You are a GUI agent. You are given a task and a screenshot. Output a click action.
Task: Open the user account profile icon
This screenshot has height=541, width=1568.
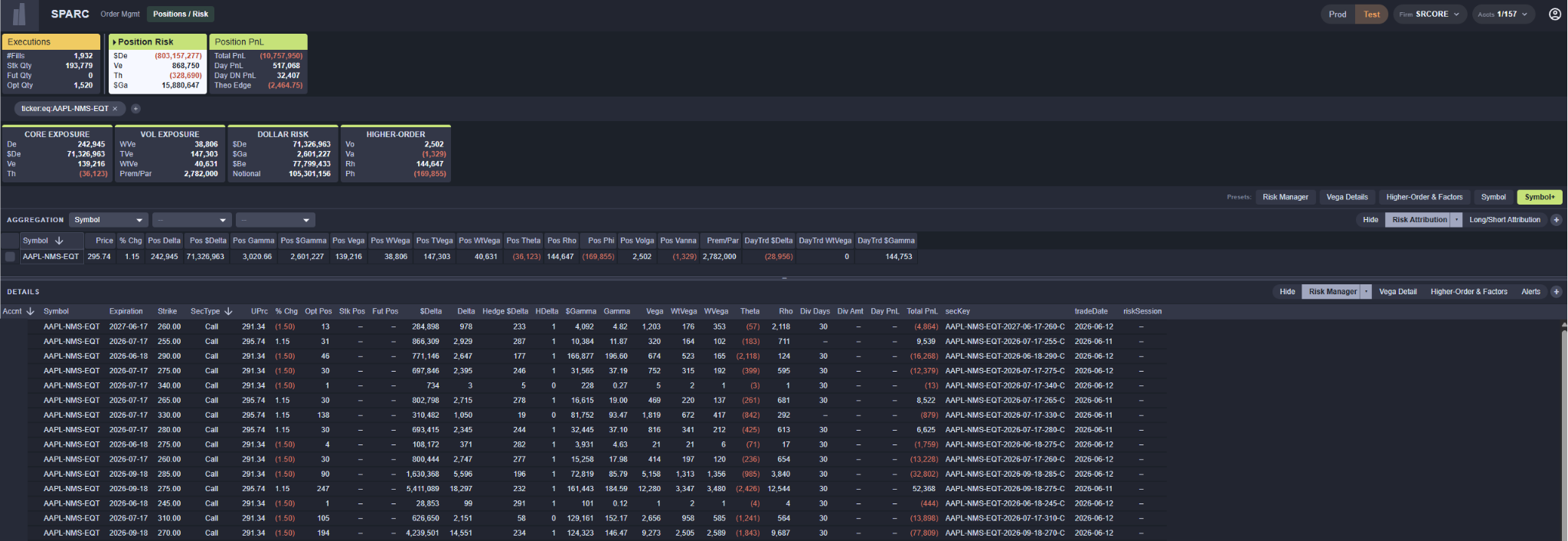[1555, 14]
